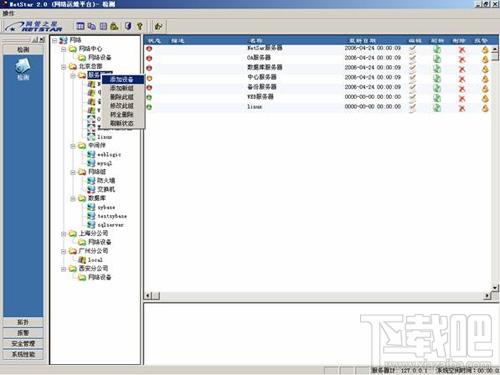Click green status icon of WEB服务器 row
This screenshot has height=375, width=500.
click(x=149, y=98)
